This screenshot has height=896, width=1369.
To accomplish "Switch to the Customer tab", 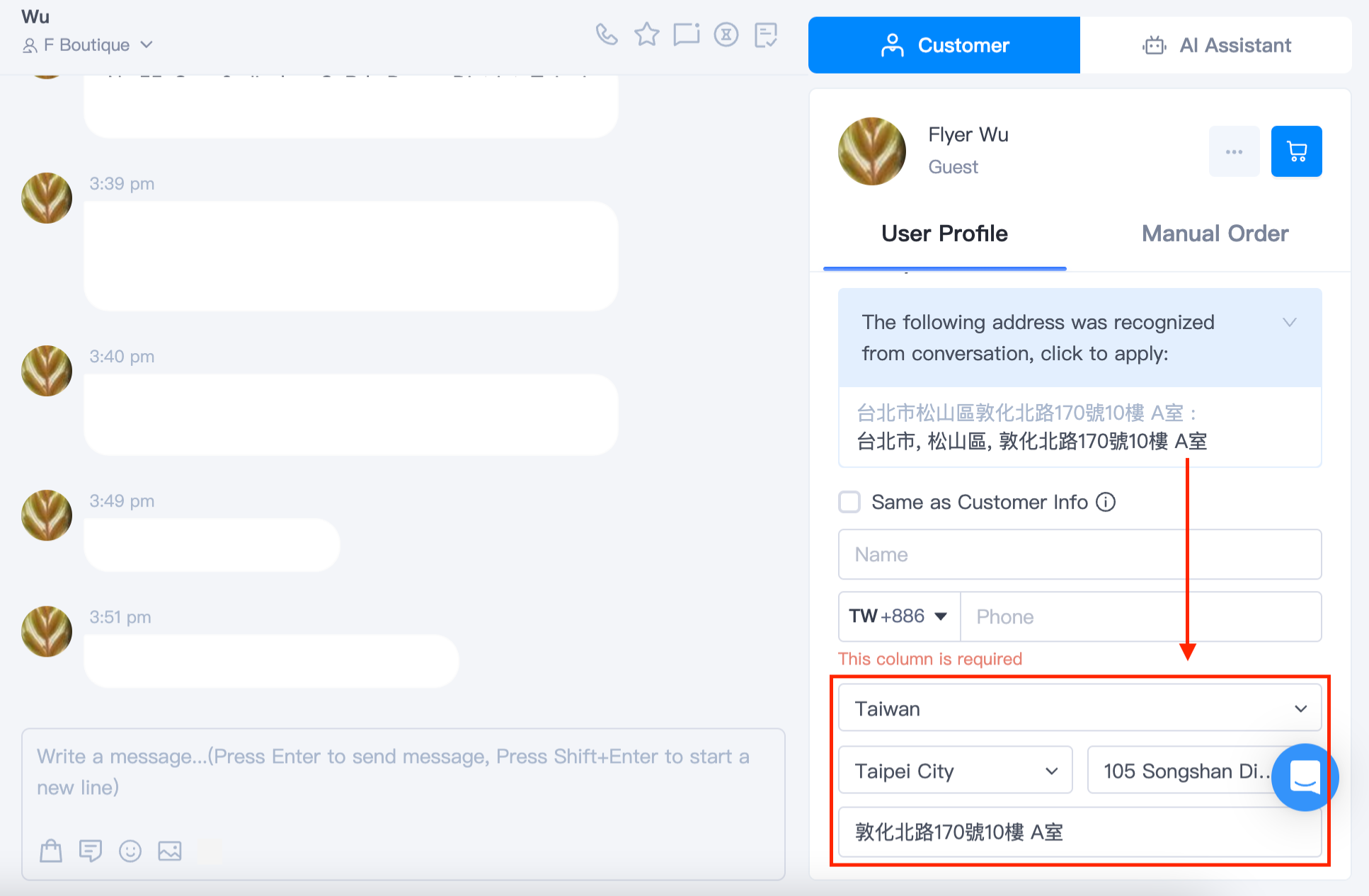I will (x=944, y=45).
